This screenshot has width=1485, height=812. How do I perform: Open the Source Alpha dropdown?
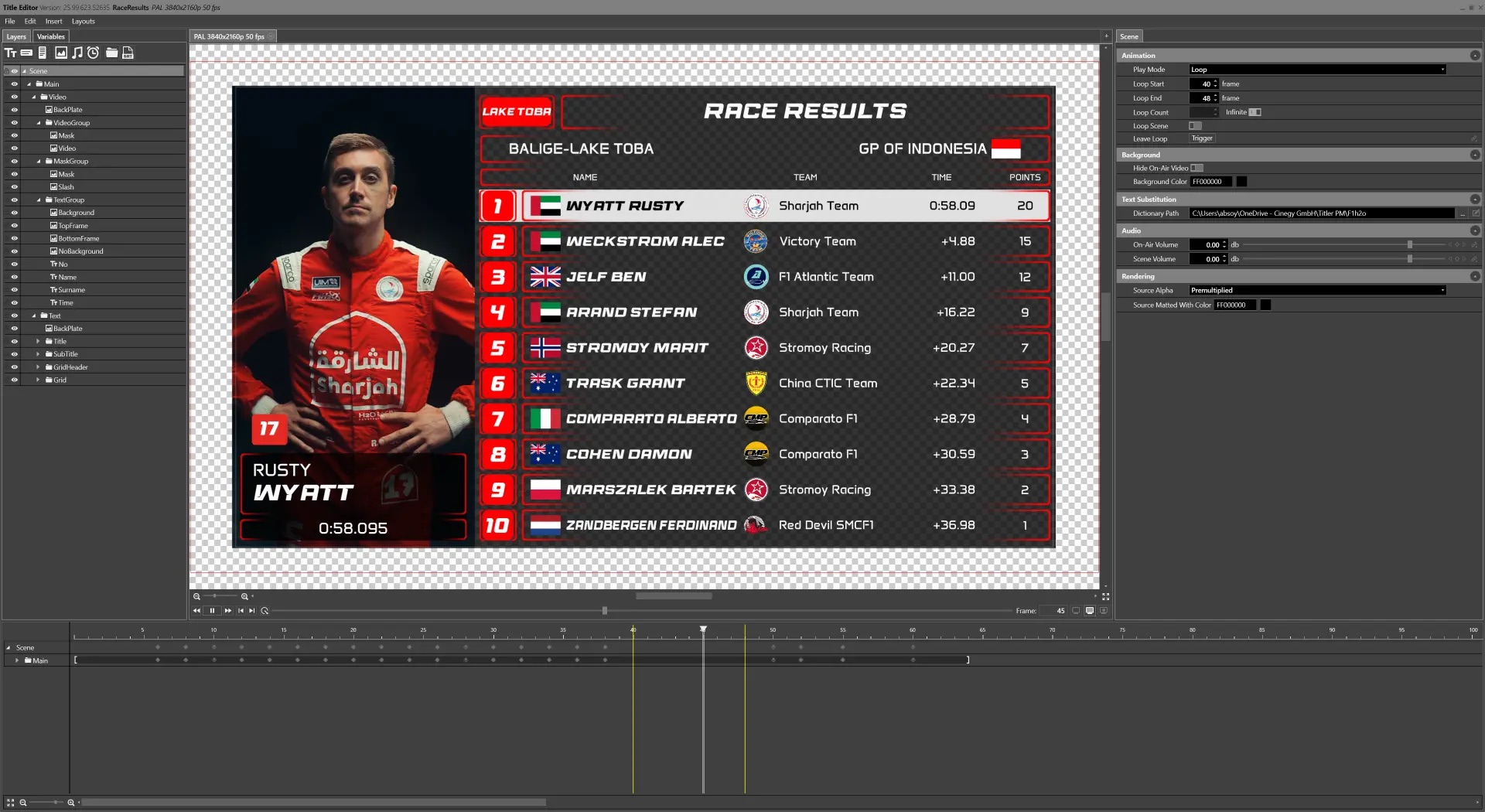tap(1318, 291)
